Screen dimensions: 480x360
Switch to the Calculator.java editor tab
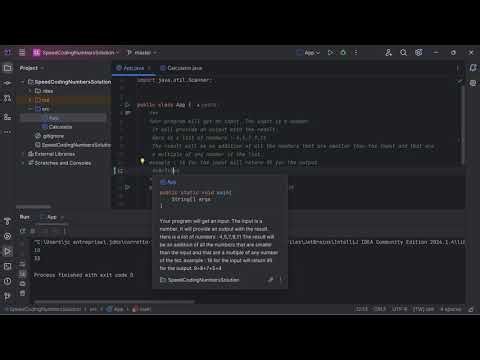click(181, 68)
